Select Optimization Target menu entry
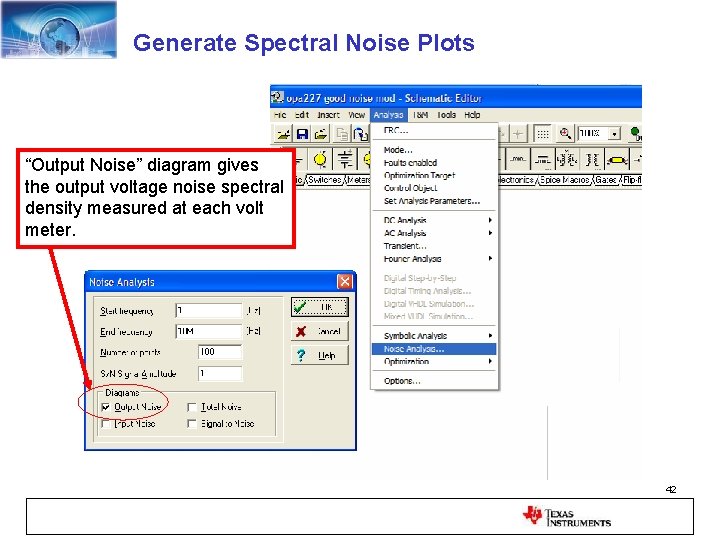 point(434,175)
